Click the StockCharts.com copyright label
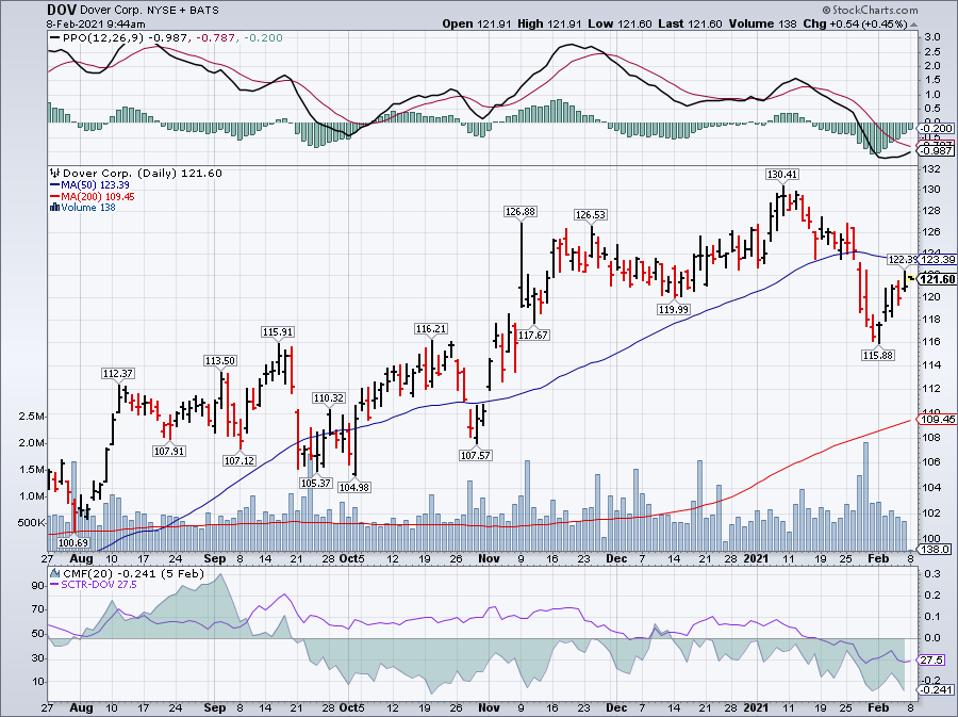This screenshot has height=717, width=958. tap(870, 10)
